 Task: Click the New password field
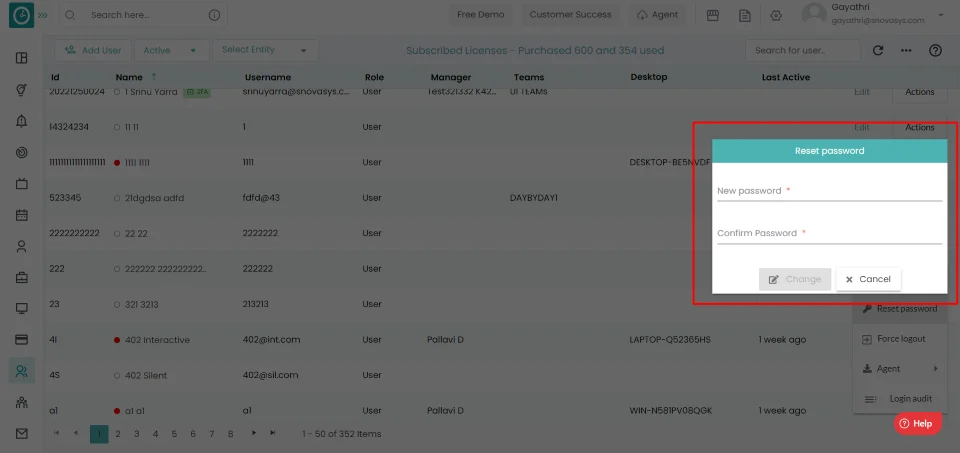830,191
